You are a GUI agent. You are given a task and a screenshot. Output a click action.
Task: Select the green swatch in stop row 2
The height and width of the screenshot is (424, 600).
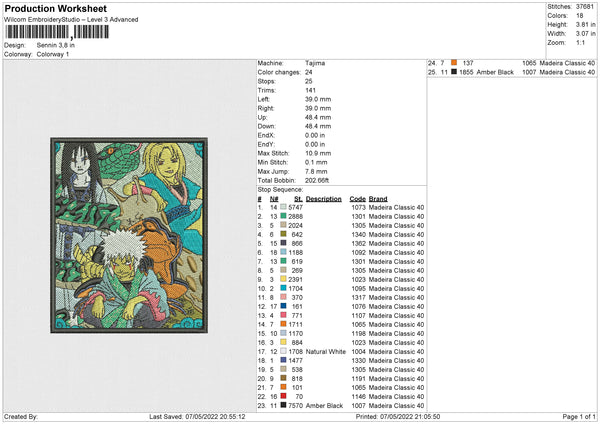click(283, 216)
